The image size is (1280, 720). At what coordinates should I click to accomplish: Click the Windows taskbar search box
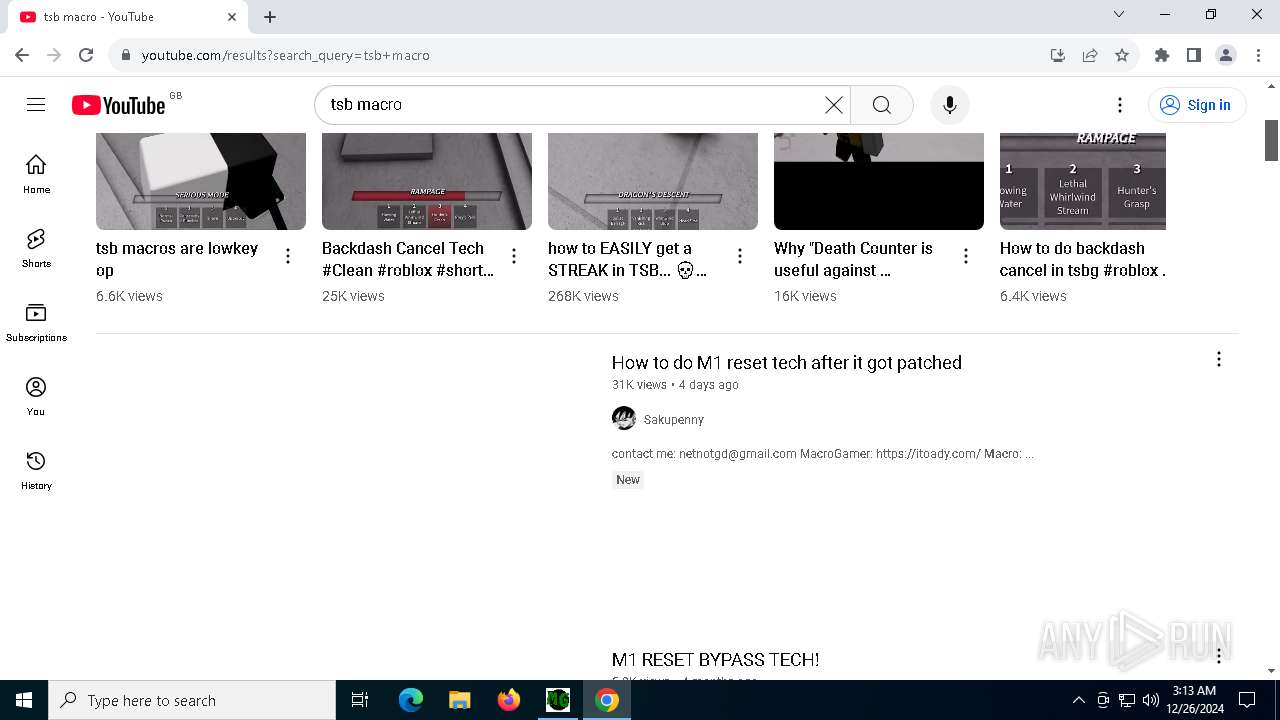(192, 700)
